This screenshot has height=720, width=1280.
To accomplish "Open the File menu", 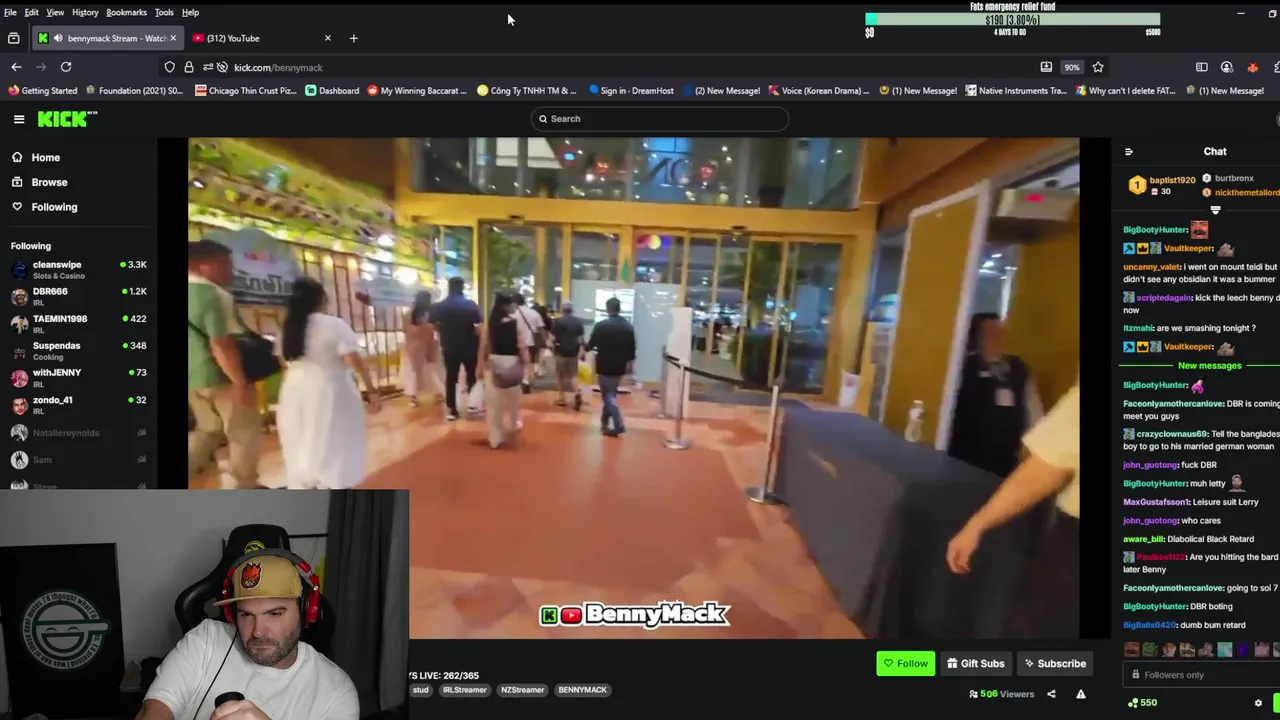I will (10, 12).
